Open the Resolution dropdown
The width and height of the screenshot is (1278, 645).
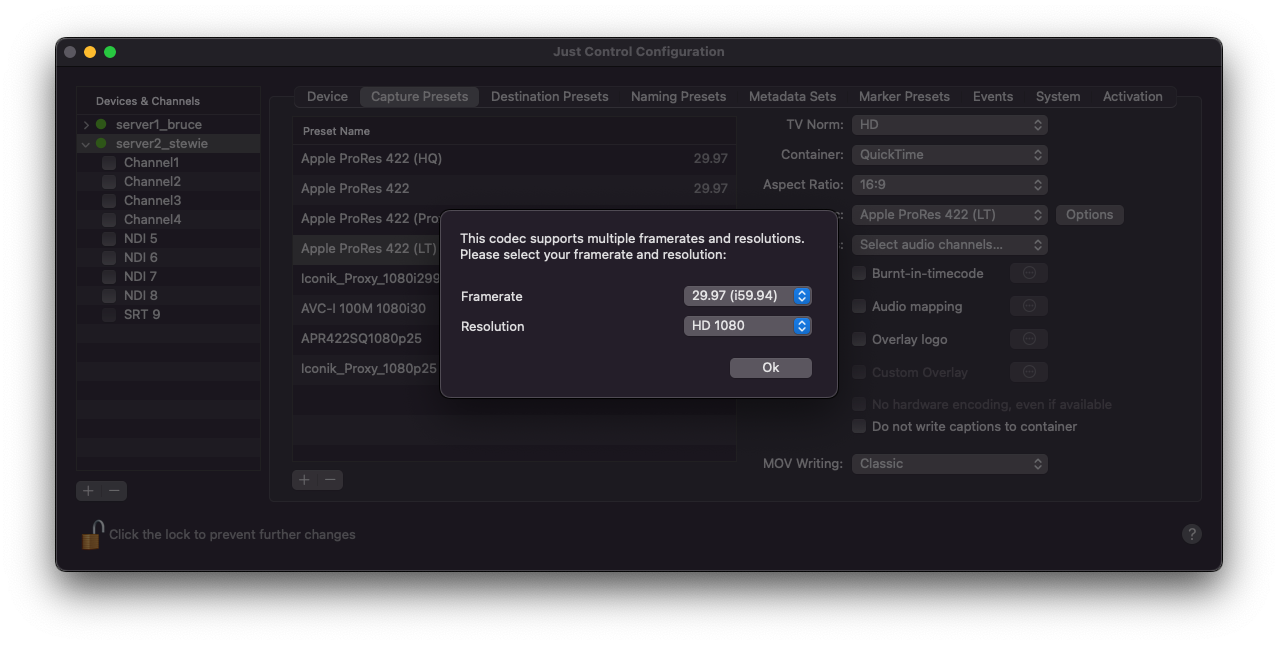point(747,326)
